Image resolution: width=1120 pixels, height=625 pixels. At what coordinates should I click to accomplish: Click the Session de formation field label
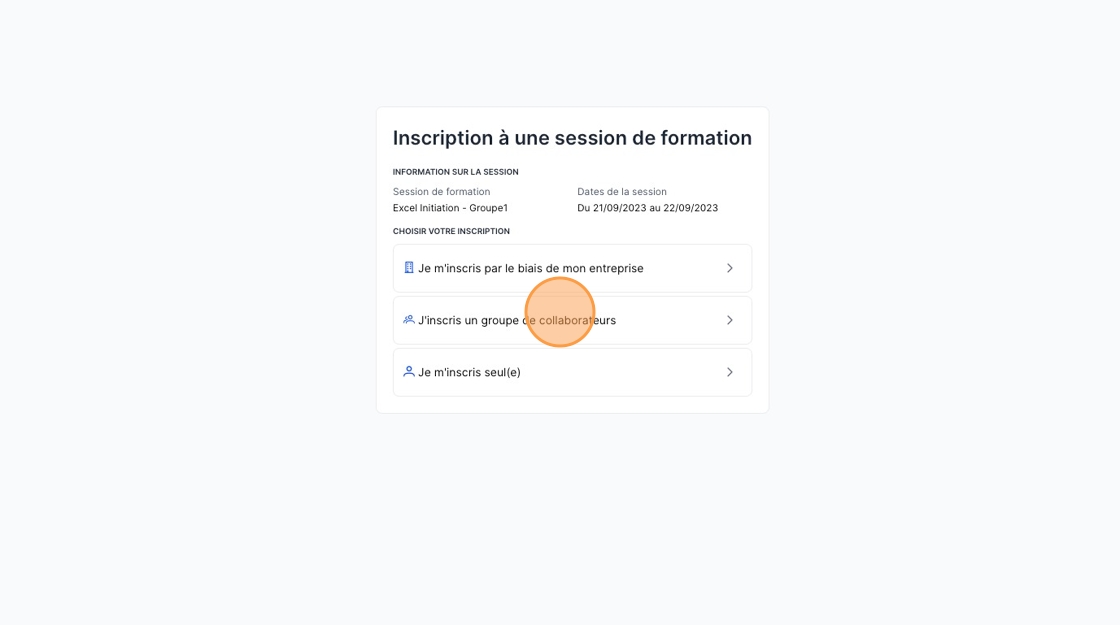[x=441, y=191]
